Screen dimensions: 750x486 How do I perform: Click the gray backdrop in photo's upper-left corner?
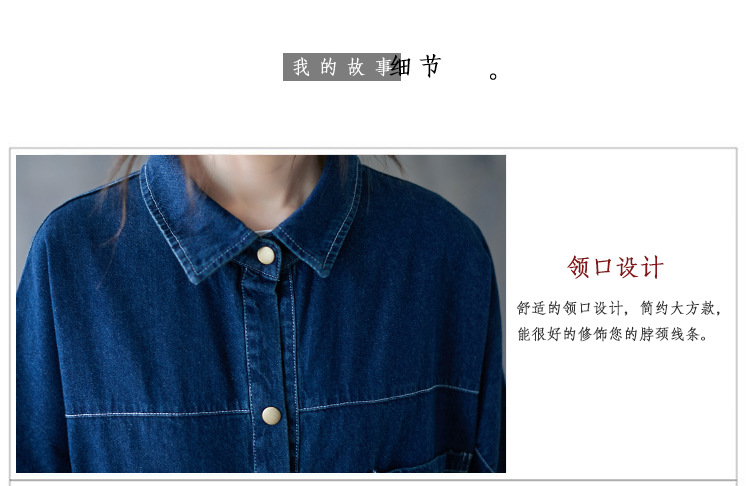(x=57, y=182)
